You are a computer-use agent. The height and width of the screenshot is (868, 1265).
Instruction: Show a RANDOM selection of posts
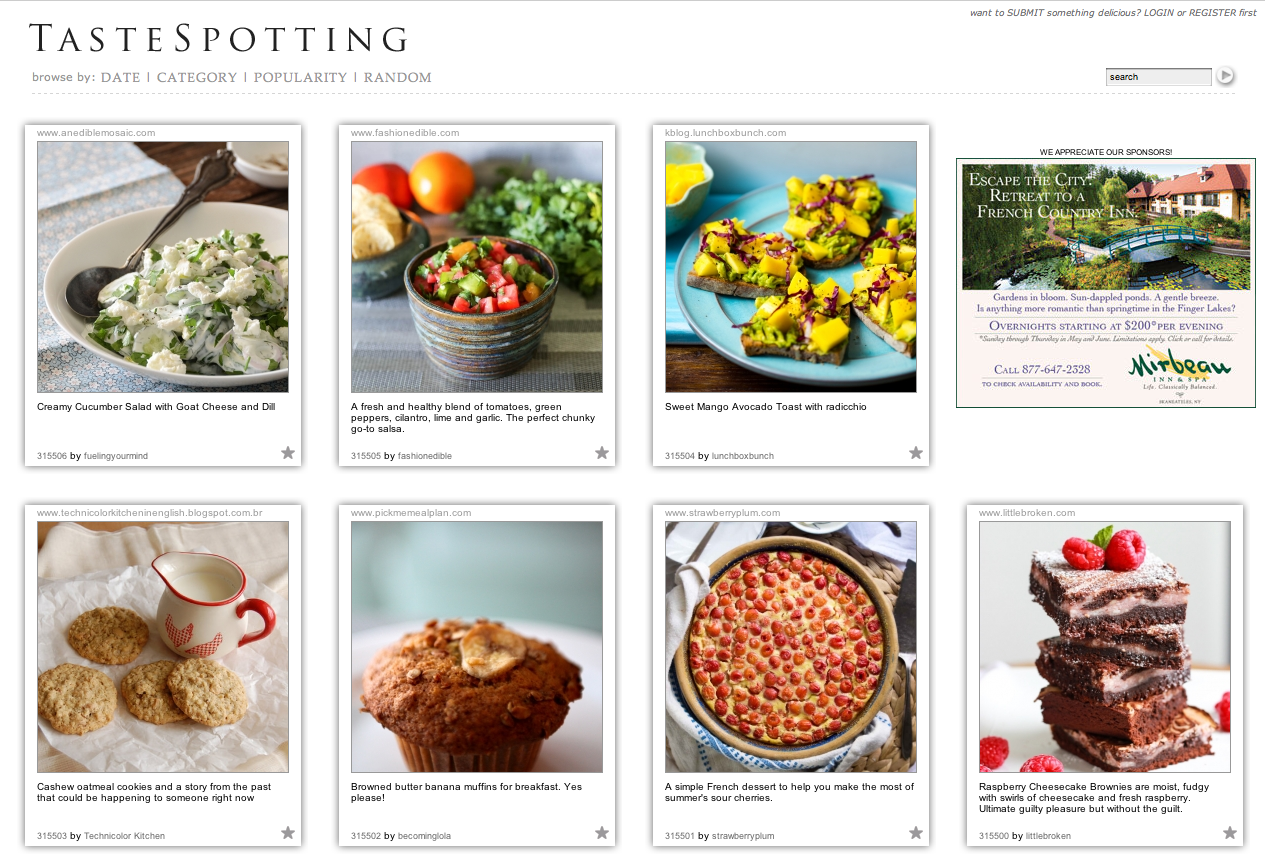click(x=397, y=77)
